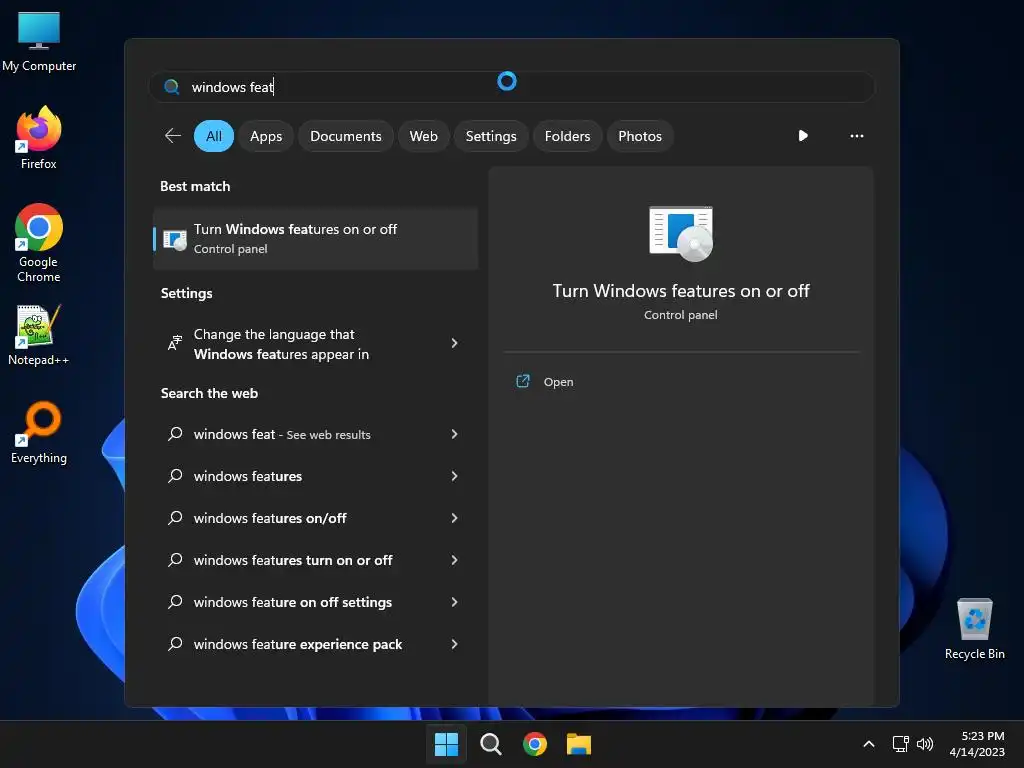Click the network icon in system tray
This screenshot has width=1024, height=768.
[901, 744]
